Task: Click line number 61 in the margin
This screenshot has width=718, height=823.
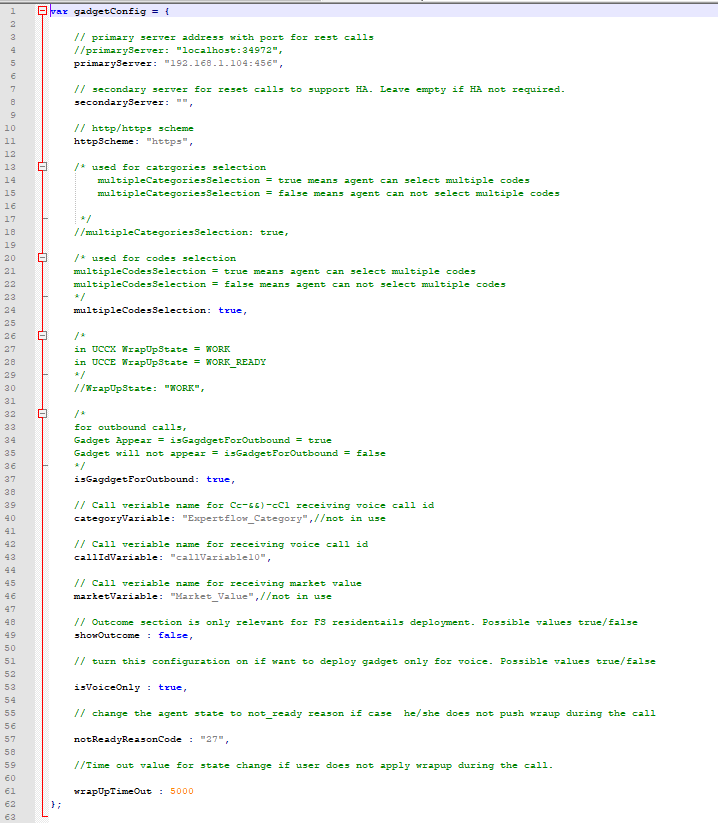Action: [14, 791]
